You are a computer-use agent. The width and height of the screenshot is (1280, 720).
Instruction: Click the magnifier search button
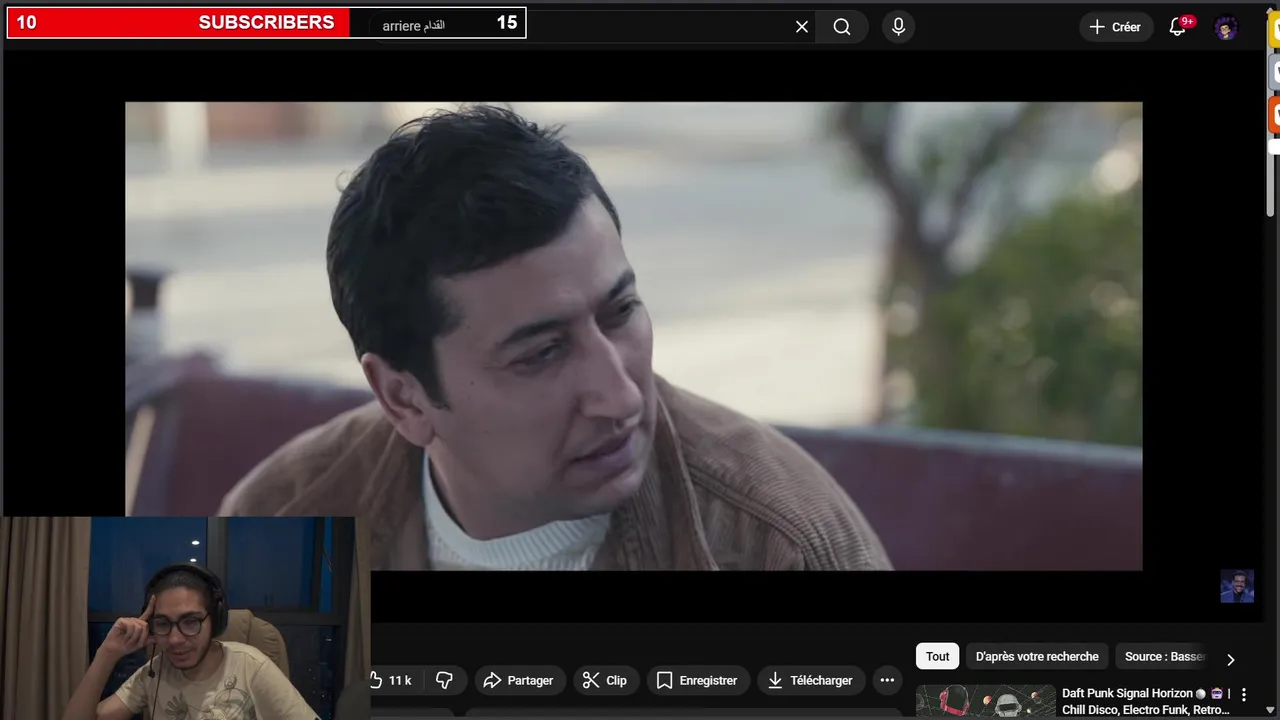coord(842,27)
